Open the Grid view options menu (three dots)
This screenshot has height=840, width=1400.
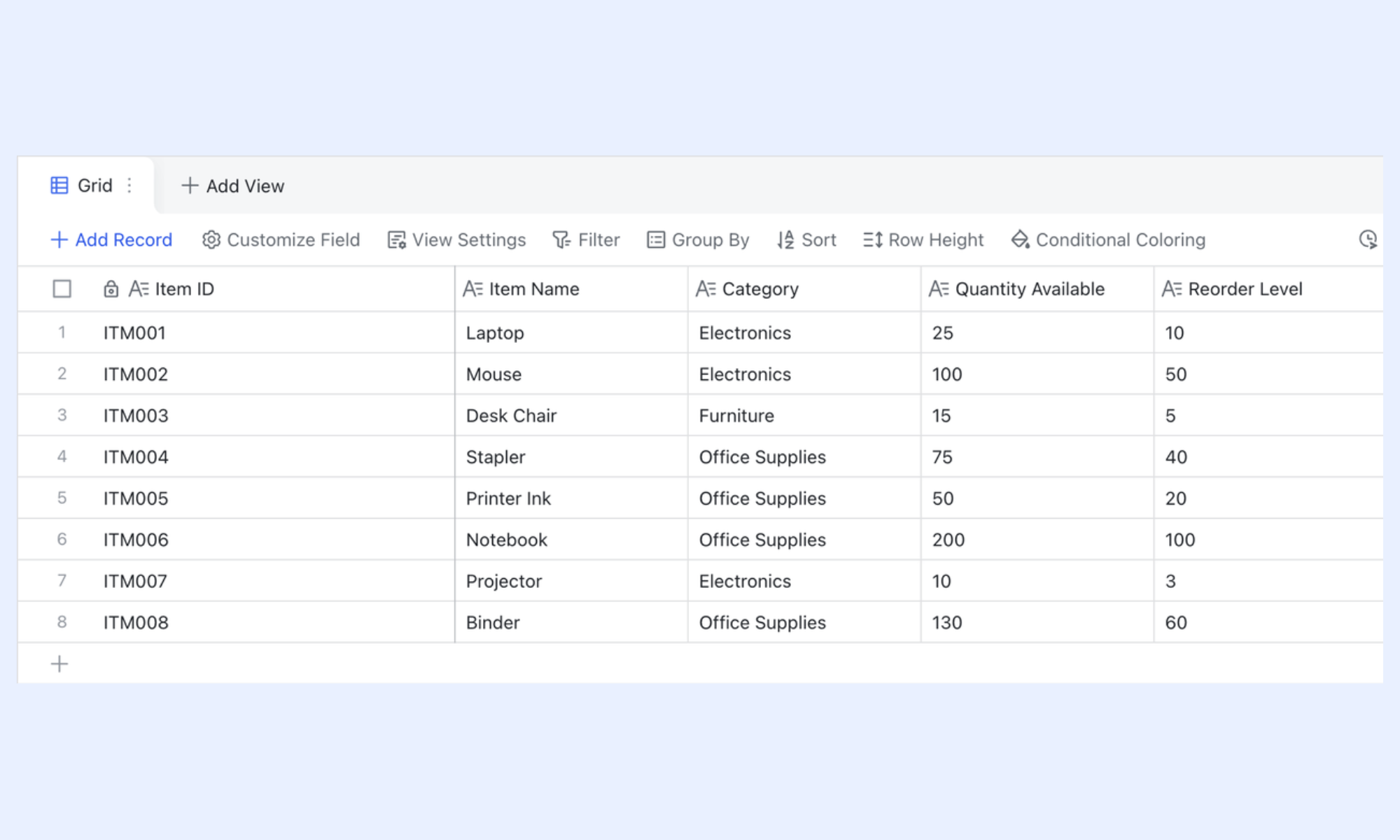coord(129,185)
